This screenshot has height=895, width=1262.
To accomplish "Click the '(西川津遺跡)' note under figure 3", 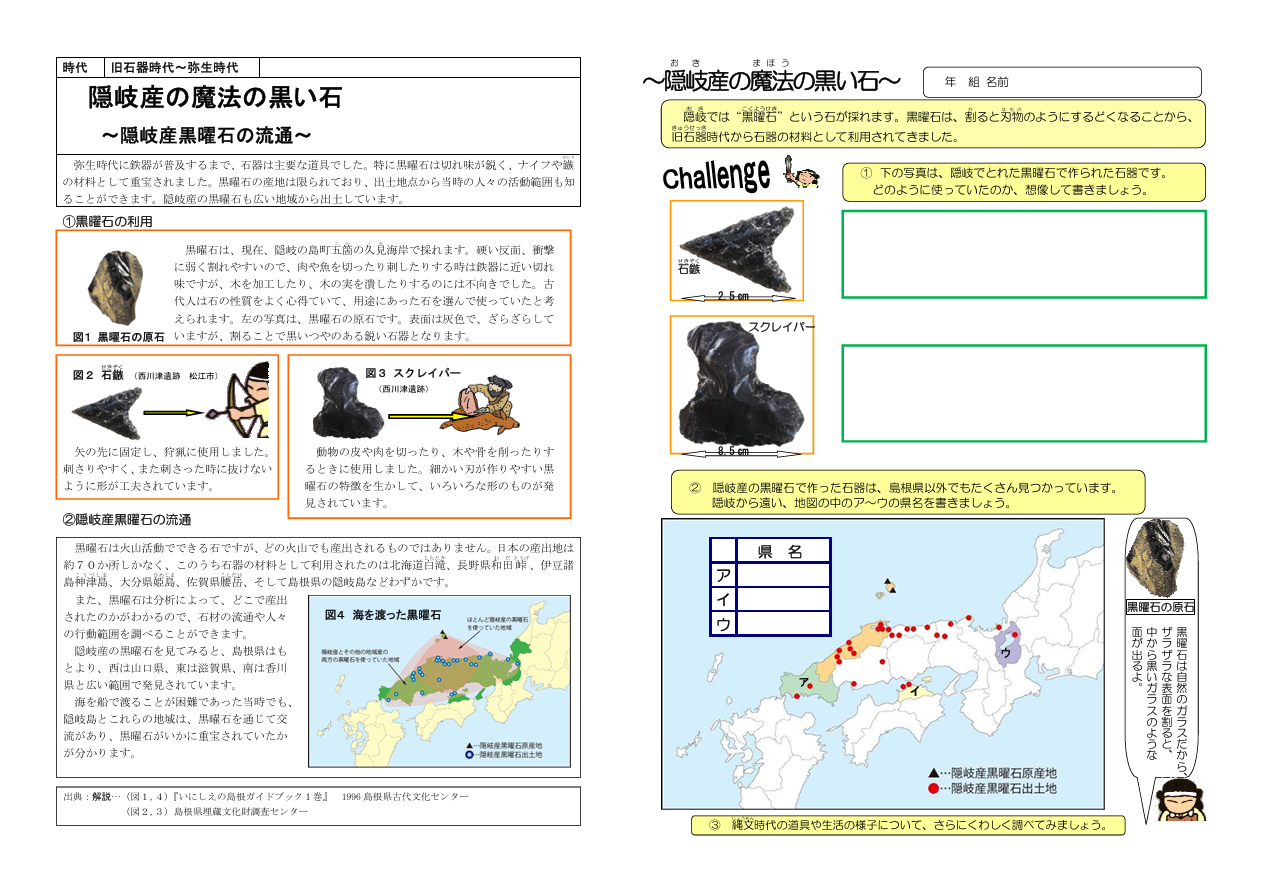I will (404, 388).
